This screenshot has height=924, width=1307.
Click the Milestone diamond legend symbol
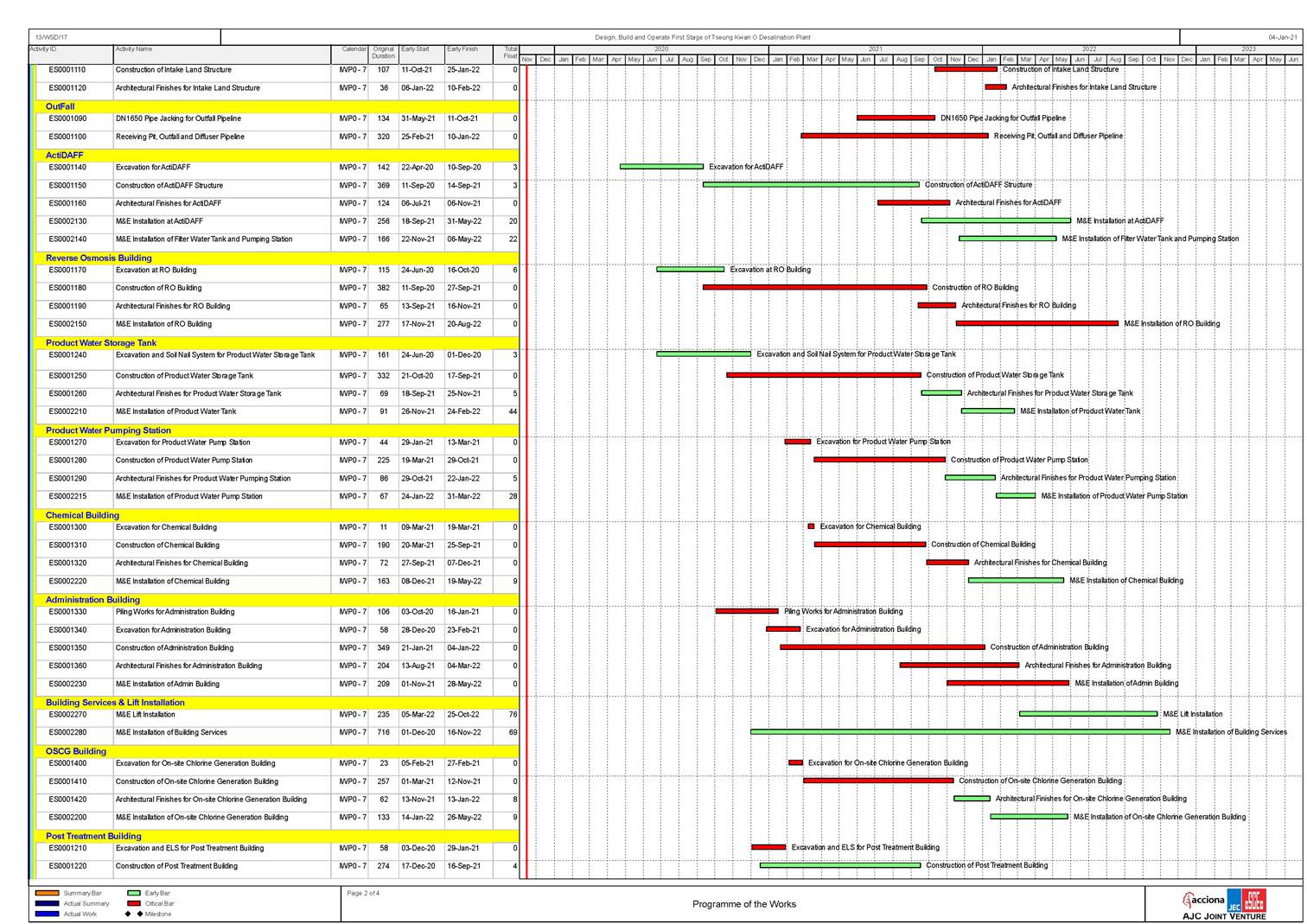[134, 914]
